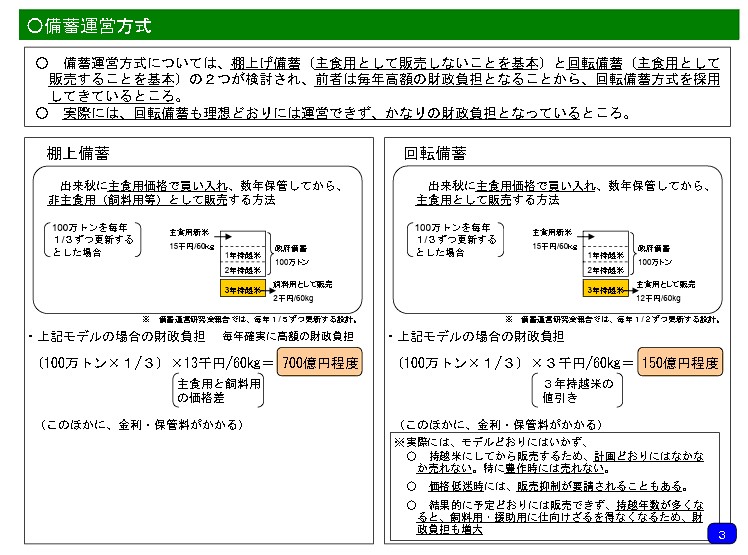Click yellow 3年持越米 box in 棚上備蓄 diagram
748x555 pixels.
point(243,289)
